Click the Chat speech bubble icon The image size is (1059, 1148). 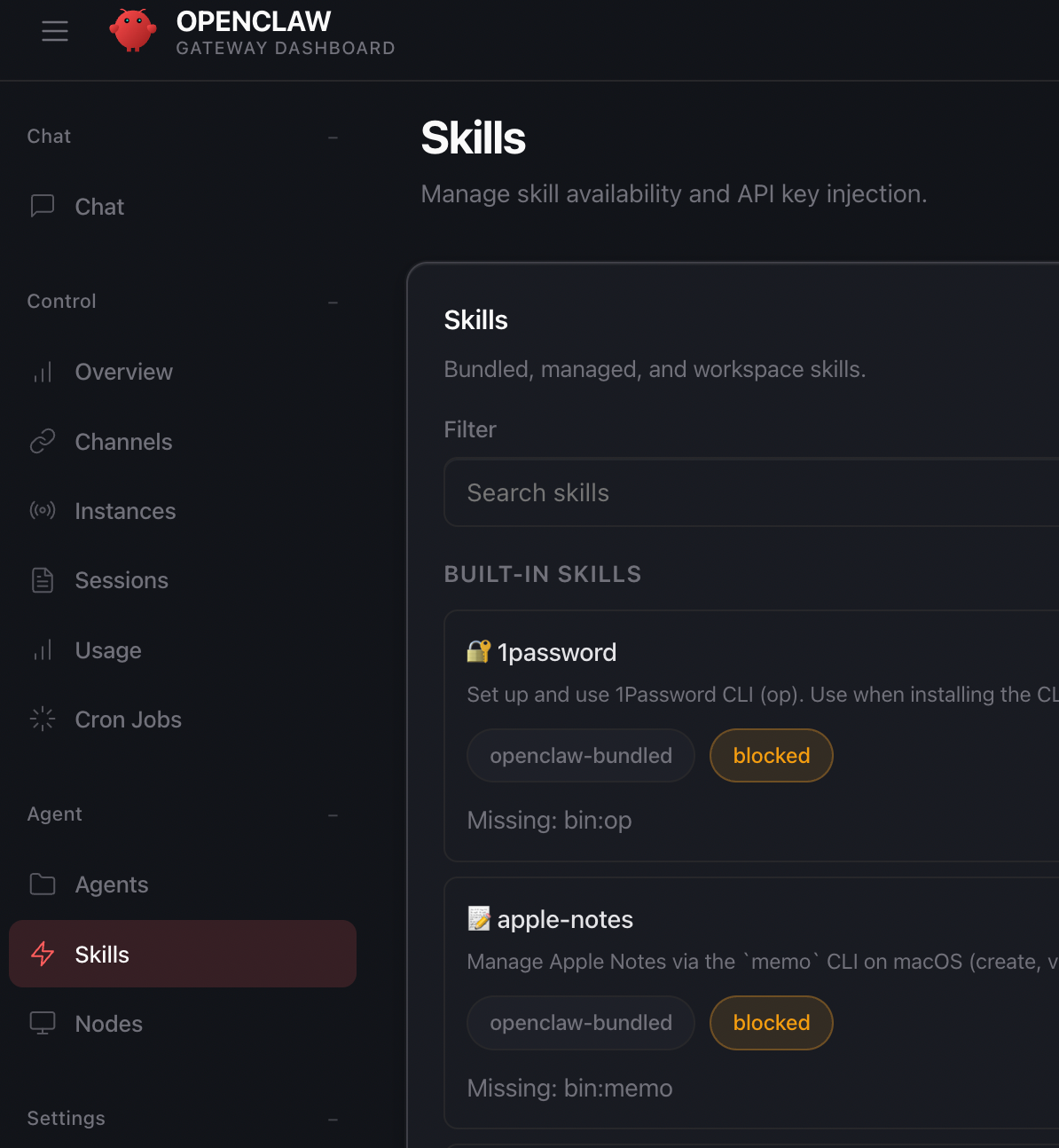[x=43, y=206]
